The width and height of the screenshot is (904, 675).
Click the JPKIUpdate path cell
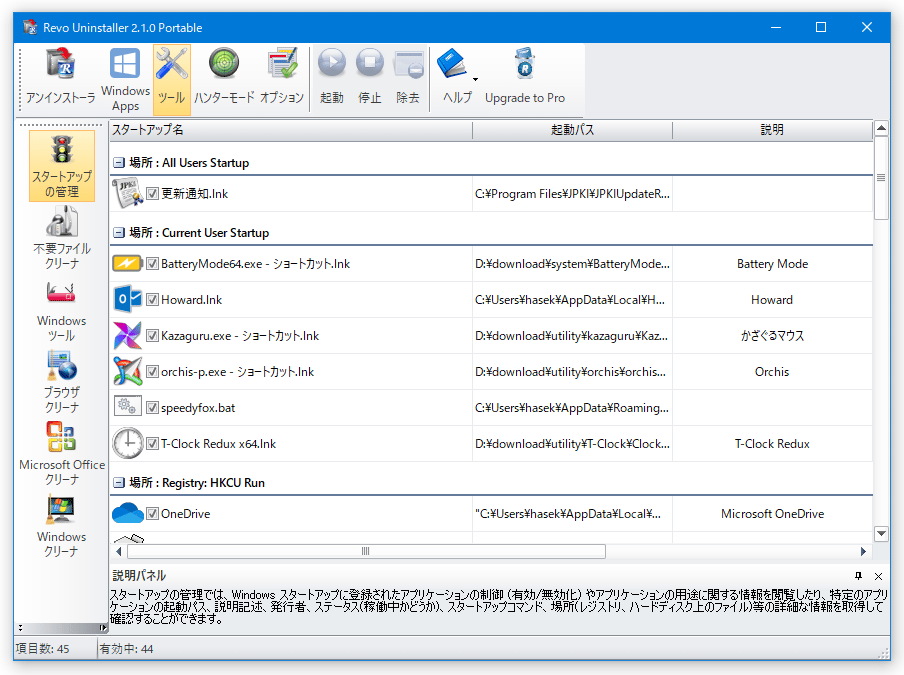pyautogui.click(x=572, y=194)
